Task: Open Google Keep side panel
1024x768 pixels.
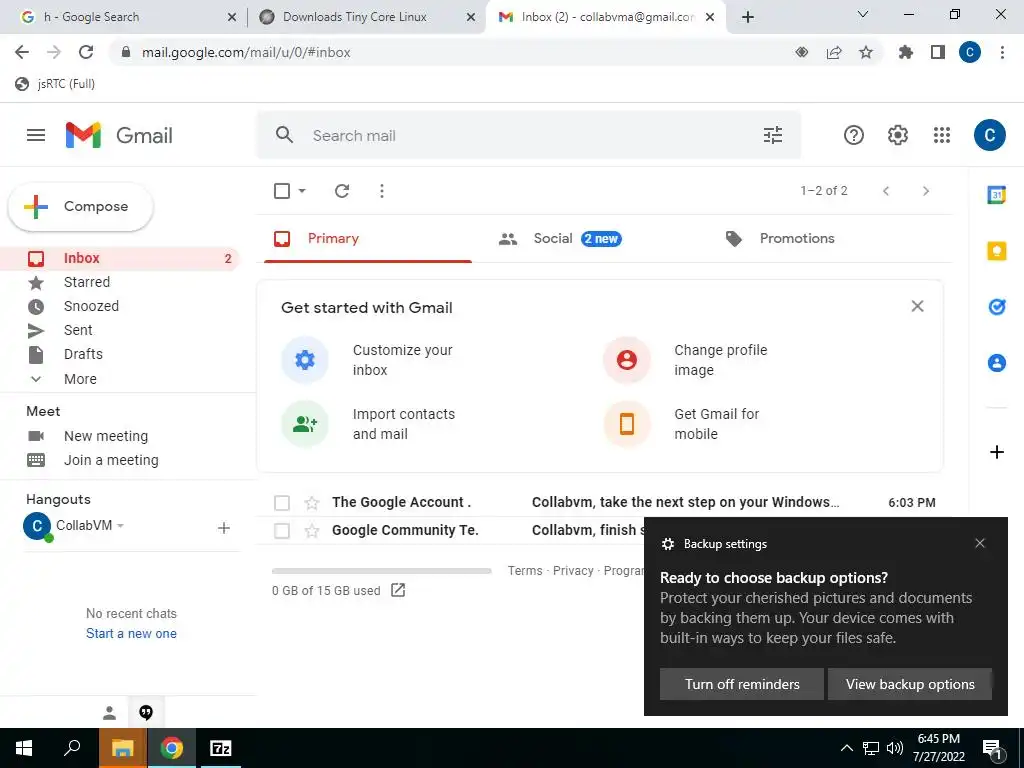Action: (x=997, y=251)
